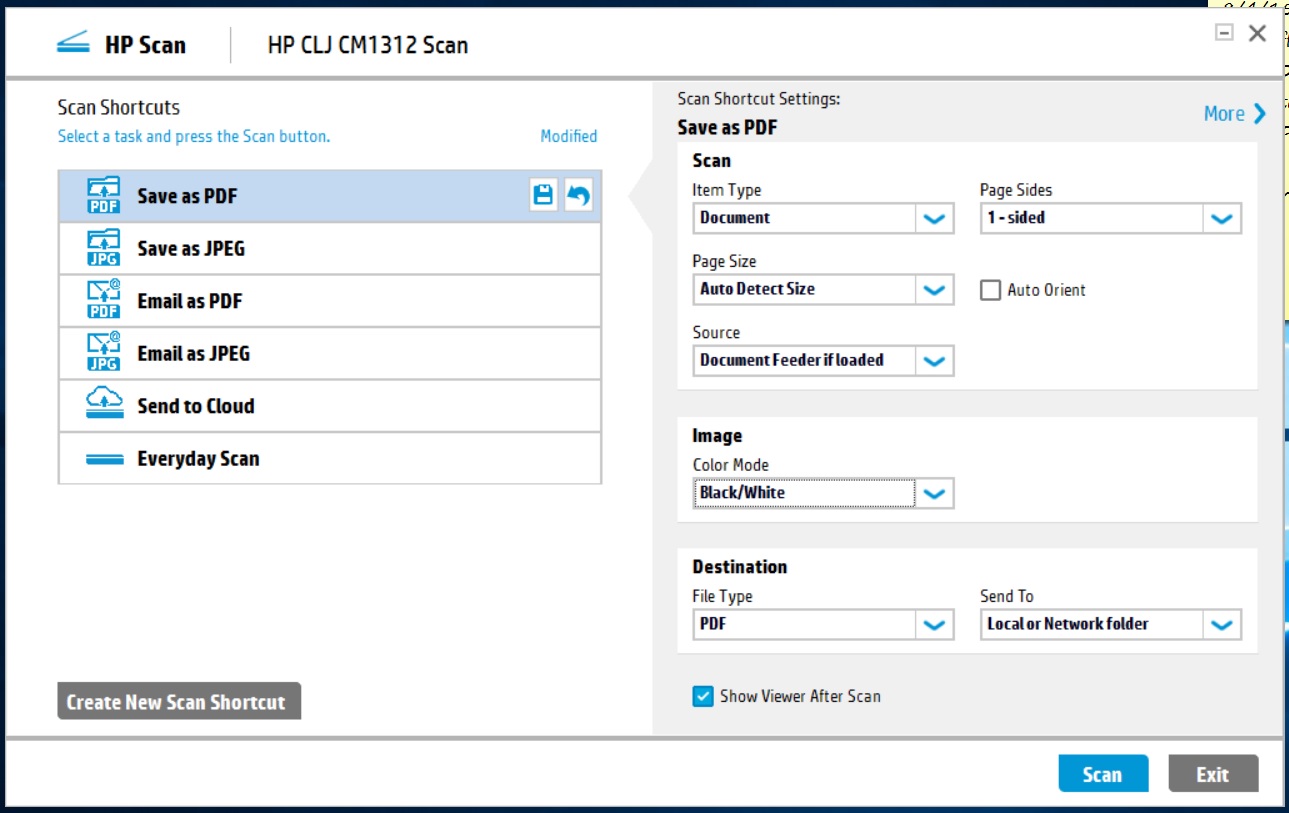Enable the Auto Orient checkbox
The width and height of the screenshot is (1289, 813).
tap(990, 290)
